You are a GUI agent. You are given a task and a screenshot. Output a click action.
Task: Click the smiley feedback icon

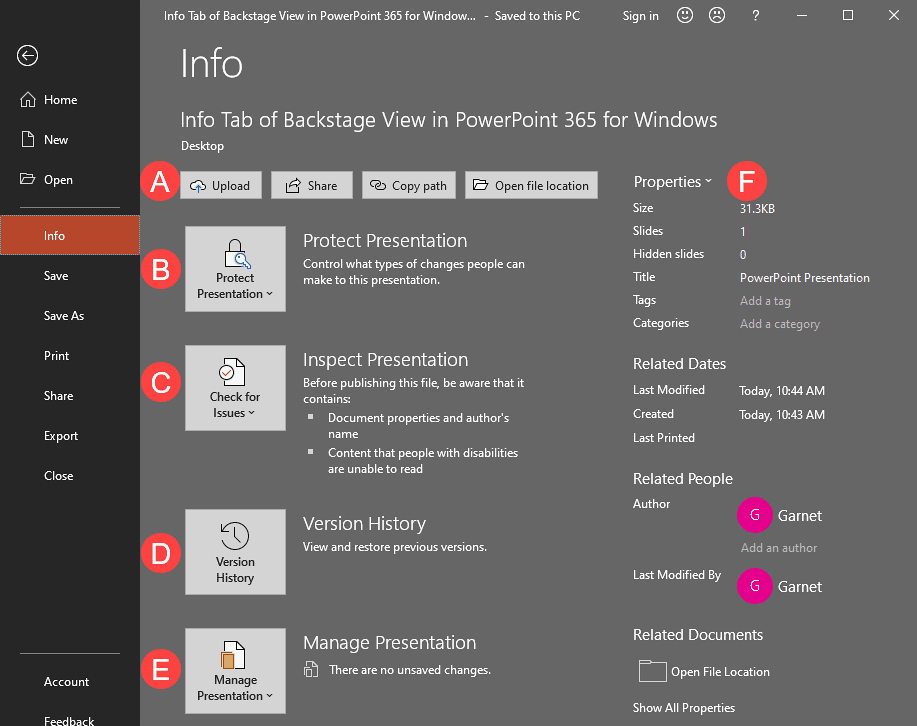click(684, 15)
